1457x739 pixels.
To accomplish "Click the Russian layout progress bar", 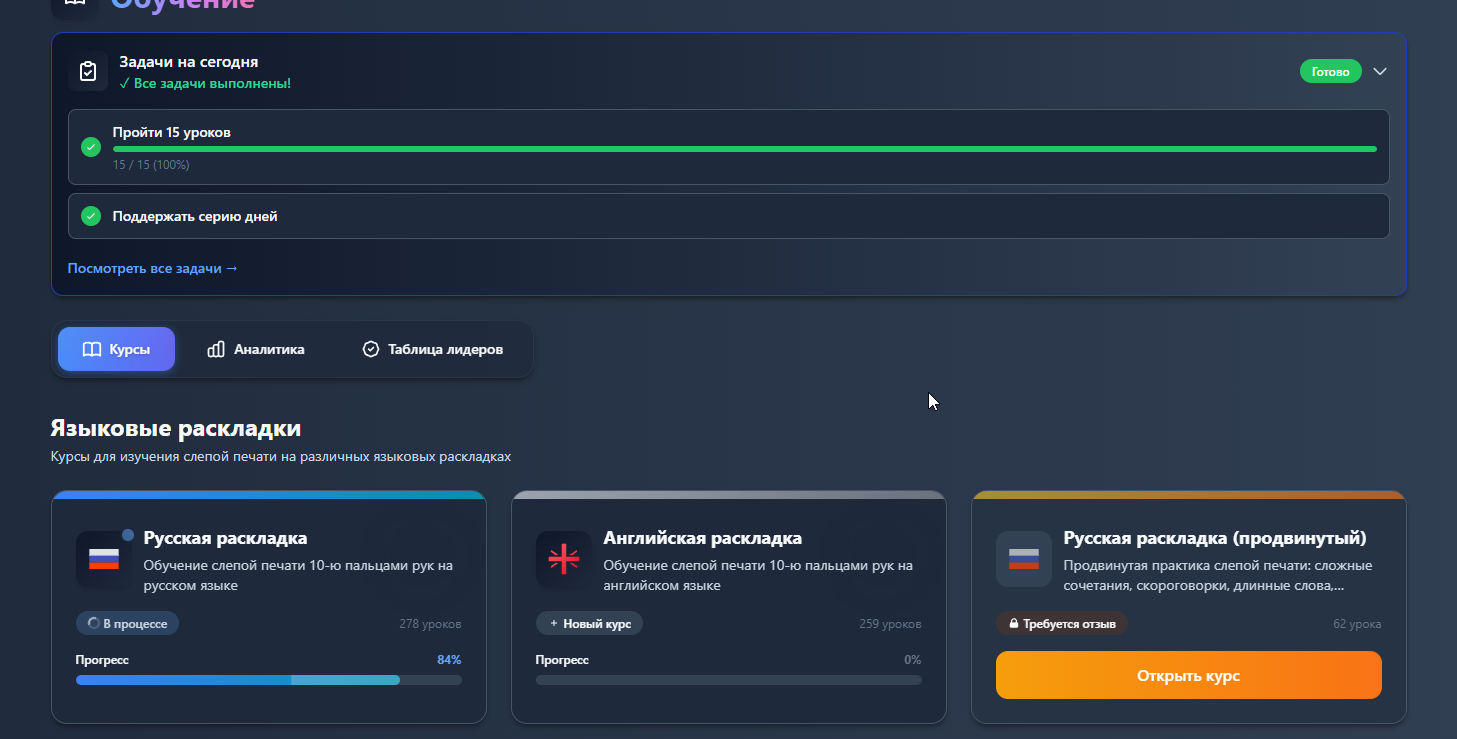I will click(x=268, y=680).
